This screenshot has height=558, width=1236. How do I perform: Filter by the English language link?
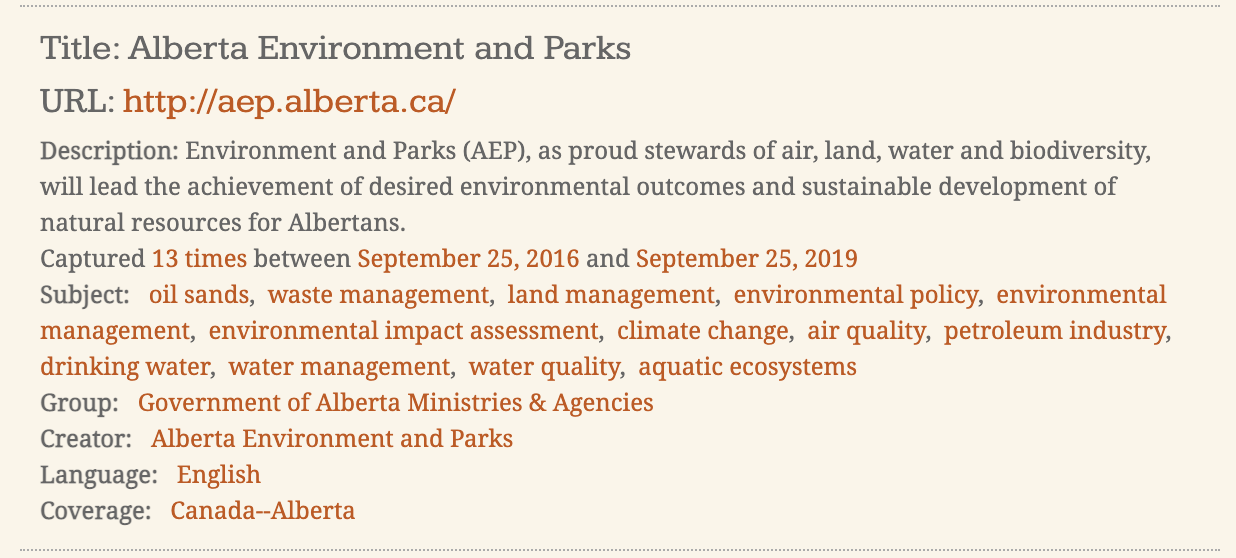pos(219,475)
